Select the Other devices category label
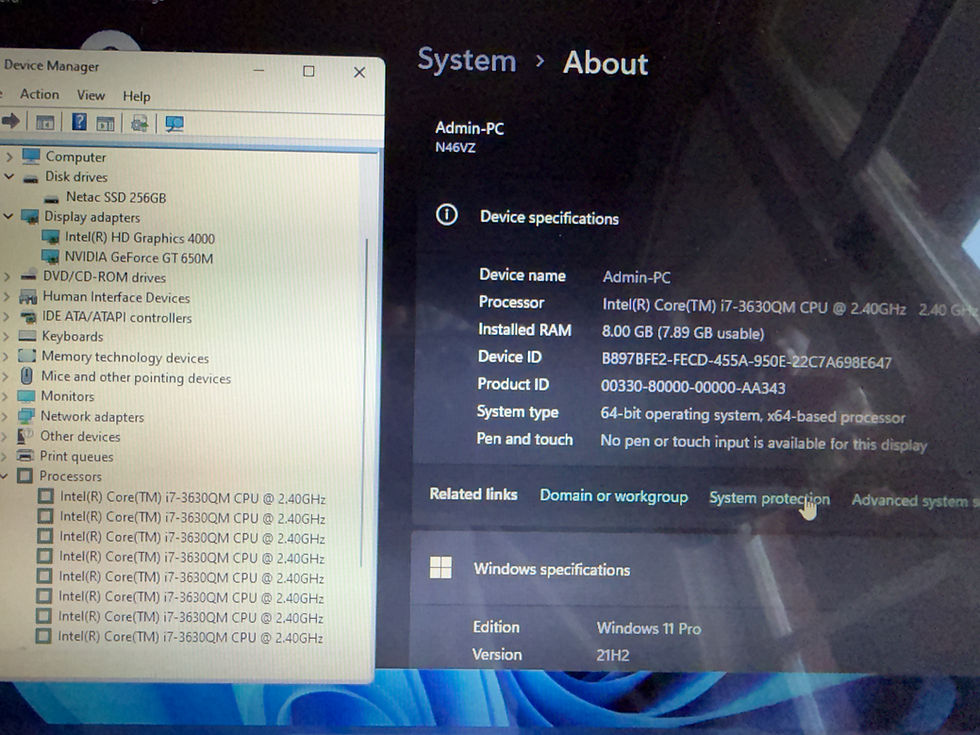980x735 pixels. pos(80,436)
